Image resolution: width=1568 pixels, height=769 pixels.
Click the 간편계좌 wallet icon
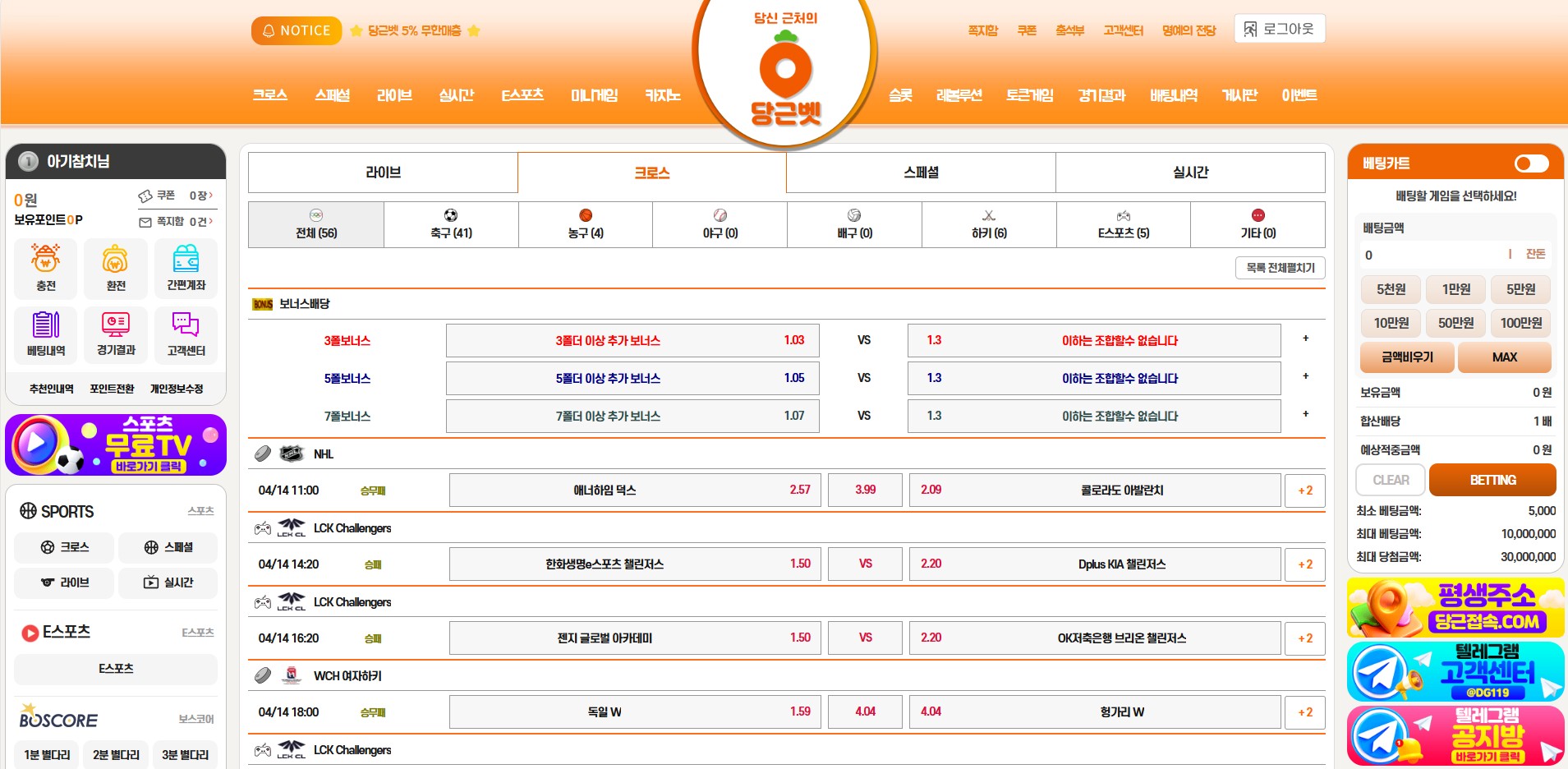tap(186, 260)
